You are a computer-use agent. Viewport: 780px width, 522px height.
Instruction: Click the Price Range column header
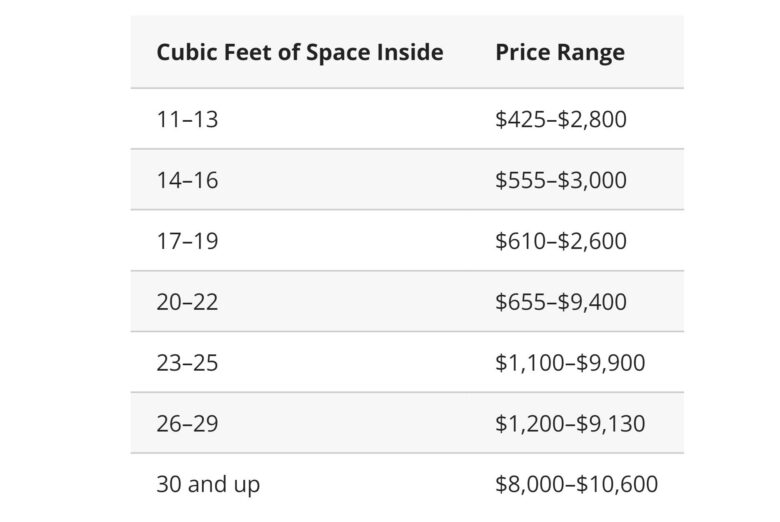pyautogui.click(x=559, y=52)
